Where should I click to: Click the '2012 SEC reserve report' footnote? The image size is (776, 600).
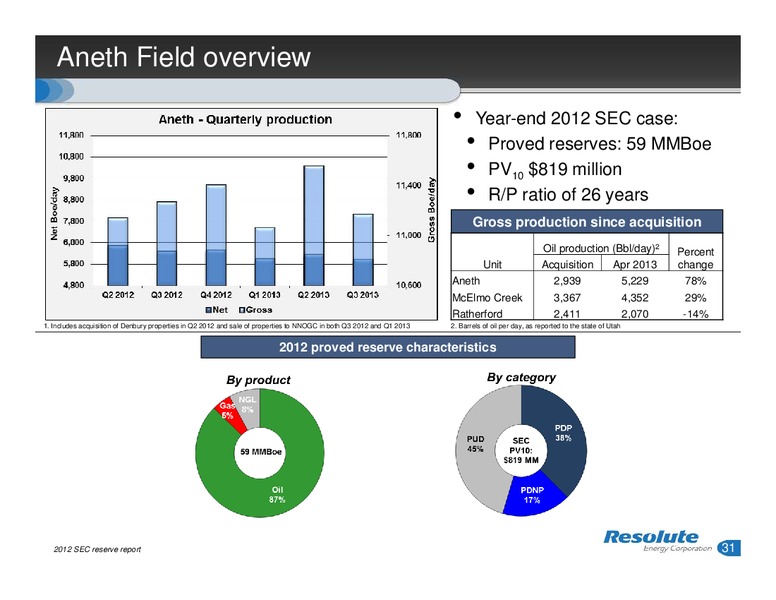97,549
